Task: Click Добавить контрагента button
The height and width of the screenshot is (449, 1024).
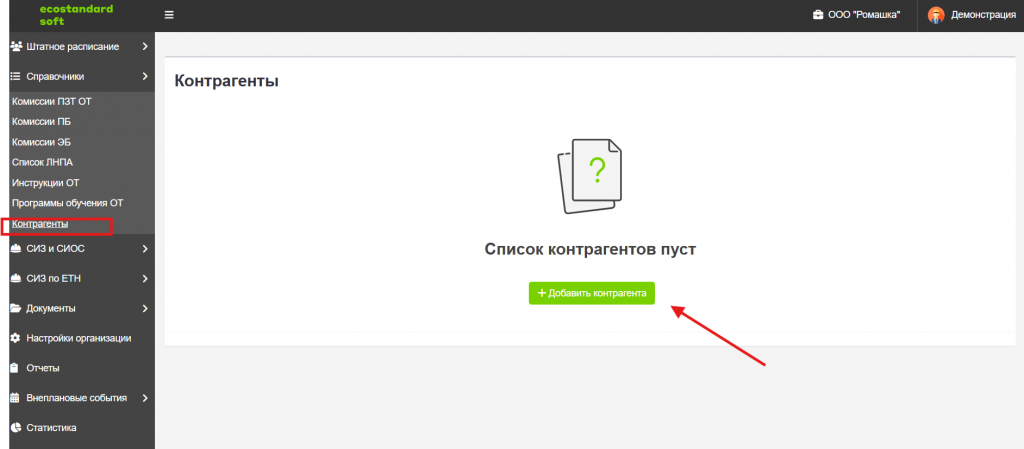Action: pos(592,293)
